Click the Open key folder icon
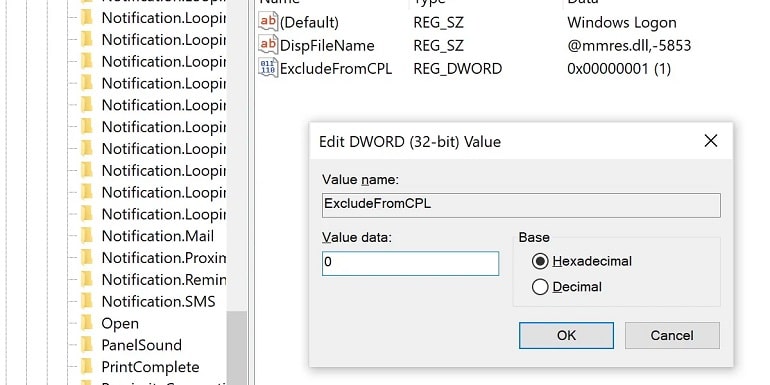This screenshot has width=770, height=385. pyautogui.click(x=87, y=323)
